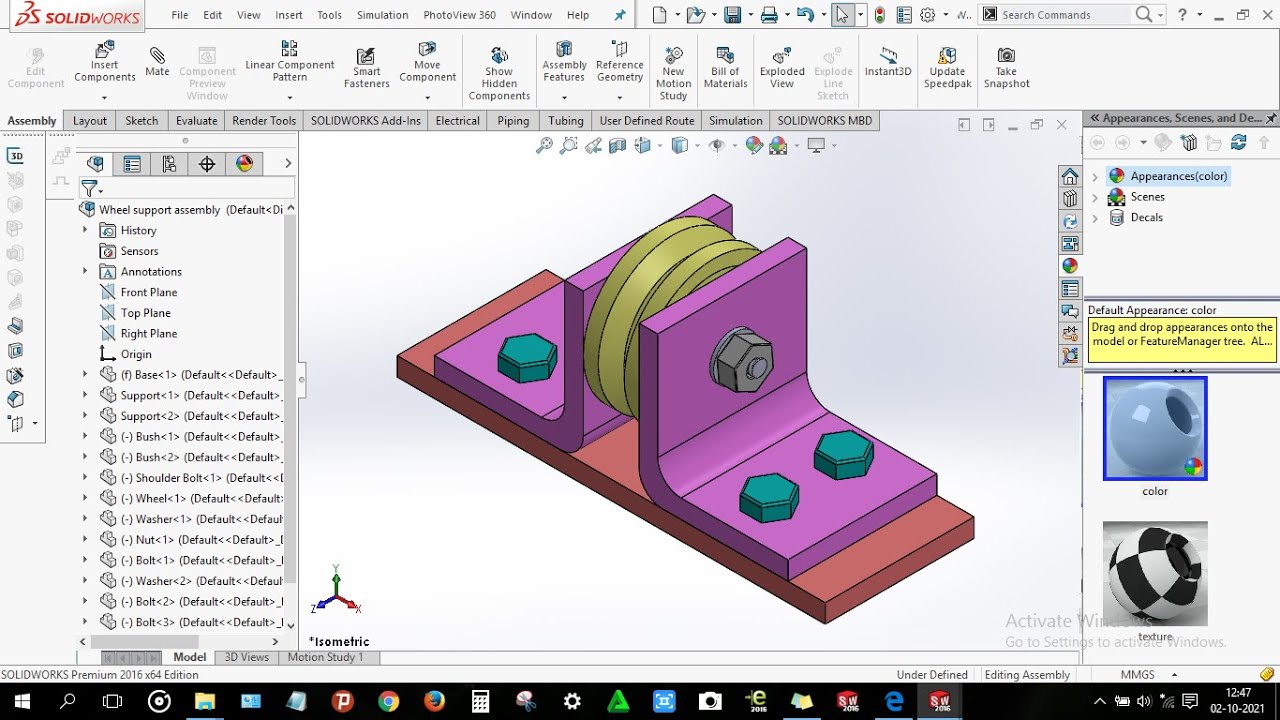Screen dimensions: 1280x720
Task: Open SOLIDWORKS Resources home icon in task pane
Action: 1070,177
